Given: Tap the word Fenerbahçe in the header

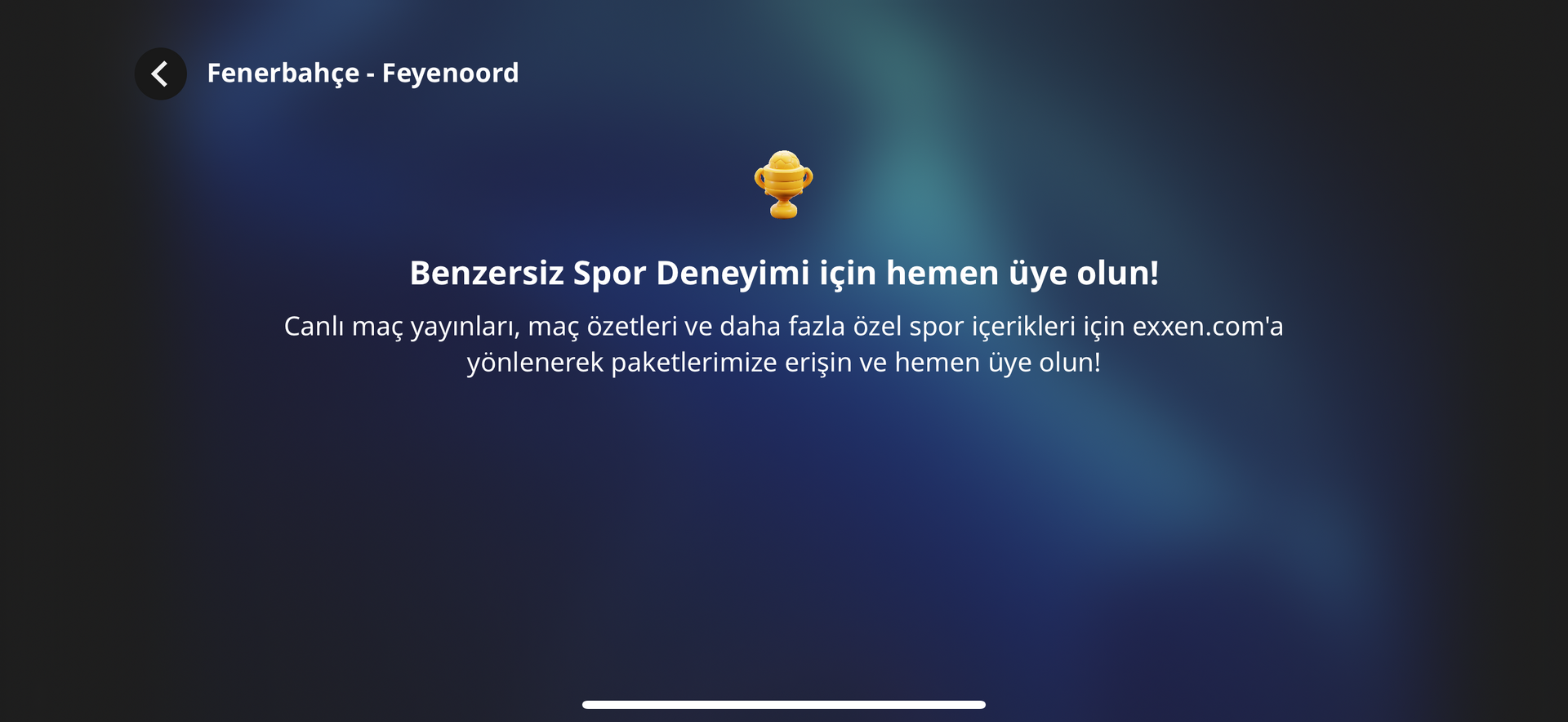Looking at the screenshot, I should click(283, 74).
